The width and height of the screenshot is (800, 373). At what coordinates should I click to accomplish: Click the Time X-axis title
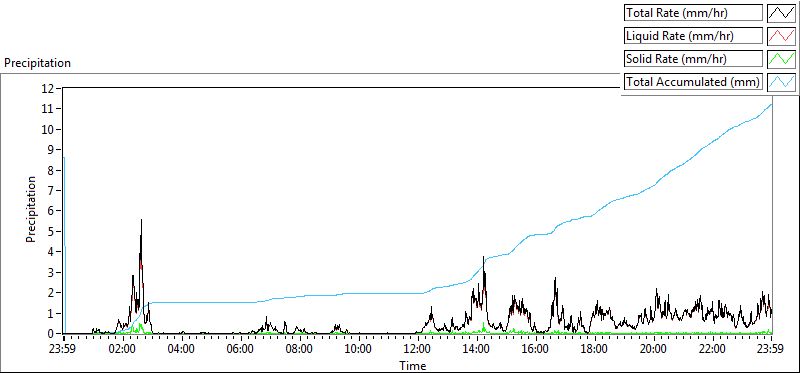412,365
